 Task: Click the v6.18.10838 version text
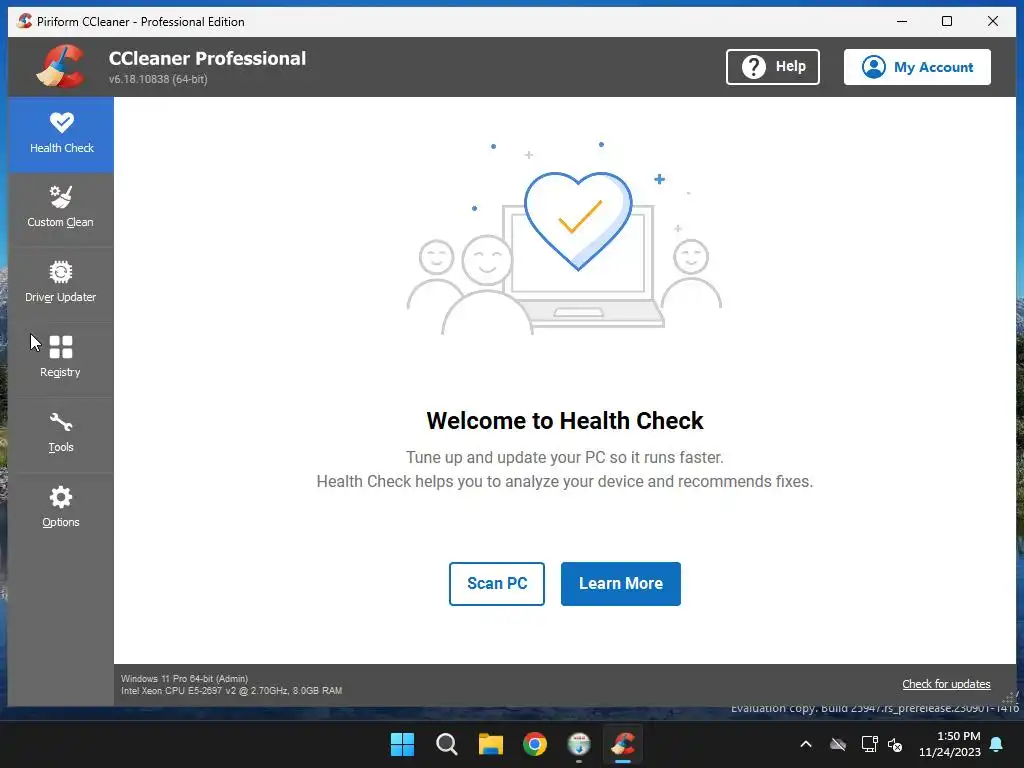point(158,79)
